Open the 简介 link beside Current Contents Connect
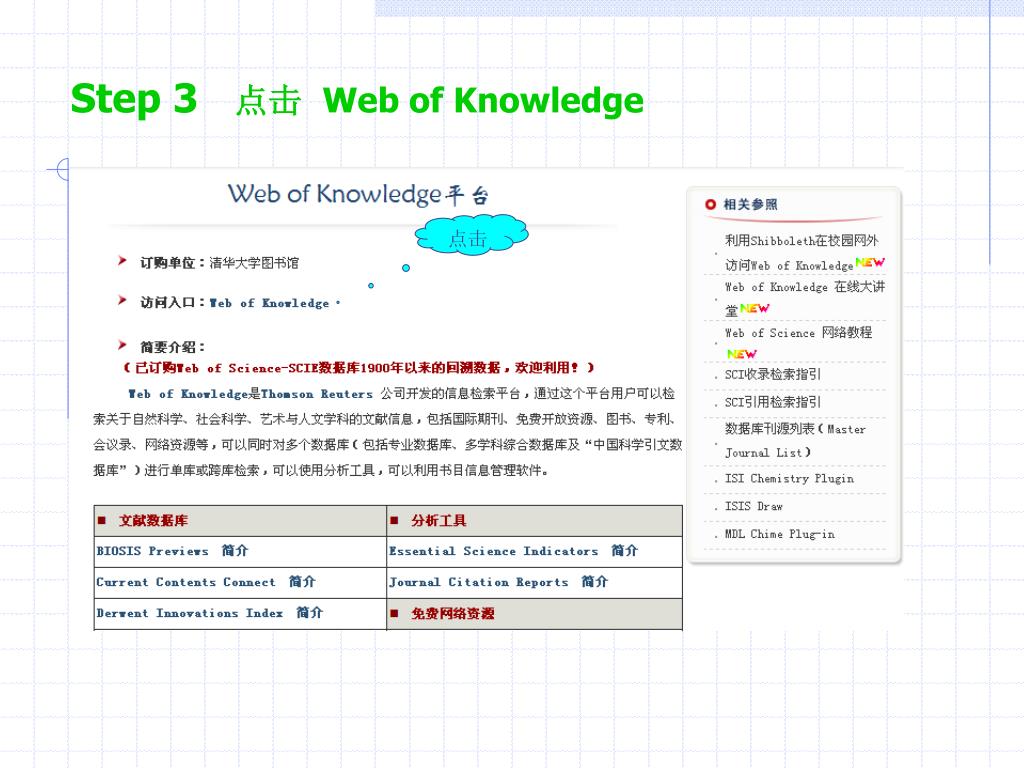Viewport: 1024px width, 768px height. [302, 581]
